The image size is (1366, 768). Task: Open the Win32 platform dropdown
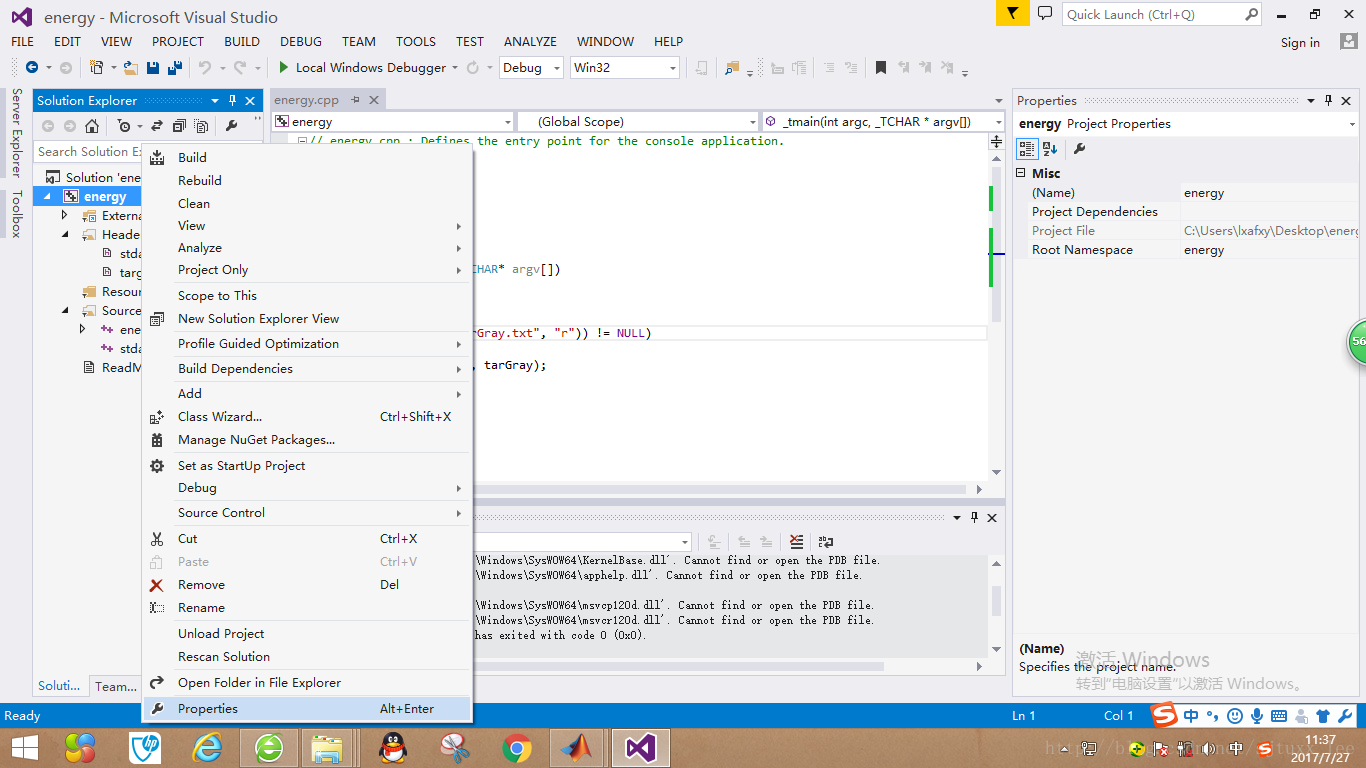pyautogui.click(x=625, y=67)
